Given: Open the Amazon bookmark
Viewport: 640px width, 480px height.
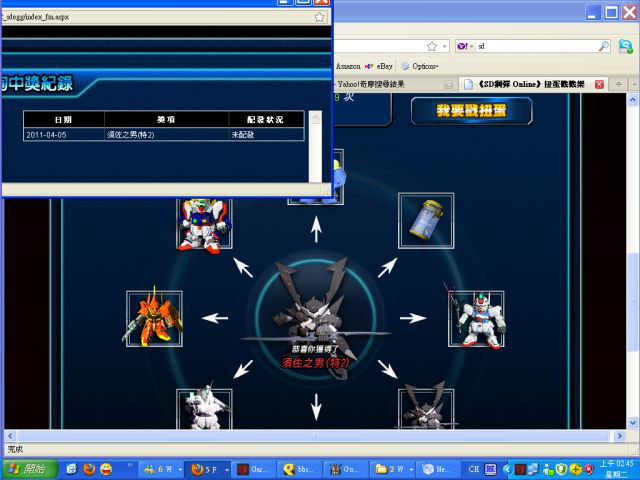Looking at the screenshot, I should tap(348, 66).
